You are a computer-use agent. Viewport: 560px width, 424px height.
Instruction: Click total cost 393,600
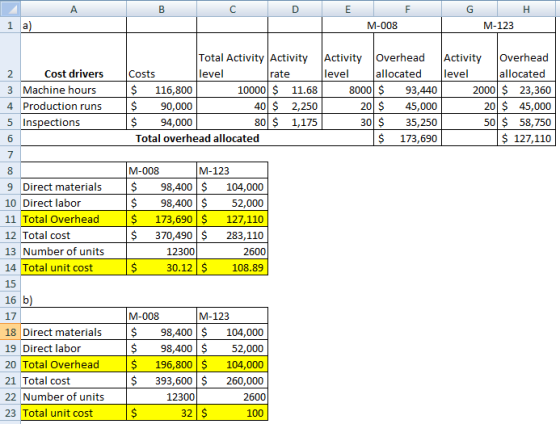coord(161,381)
